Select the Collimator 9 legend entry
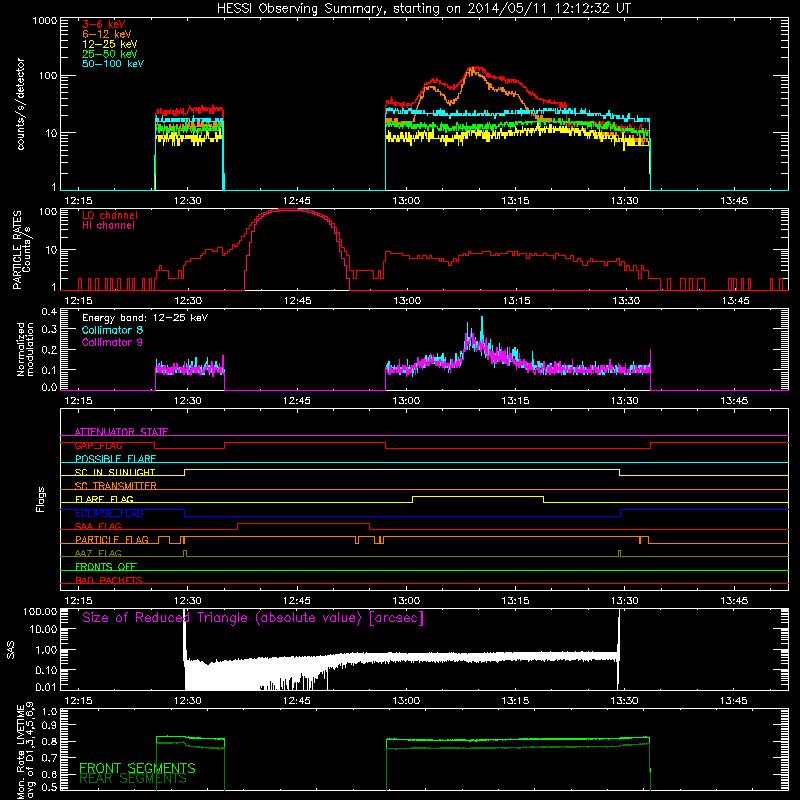800x800 pixels. point(112,342)
